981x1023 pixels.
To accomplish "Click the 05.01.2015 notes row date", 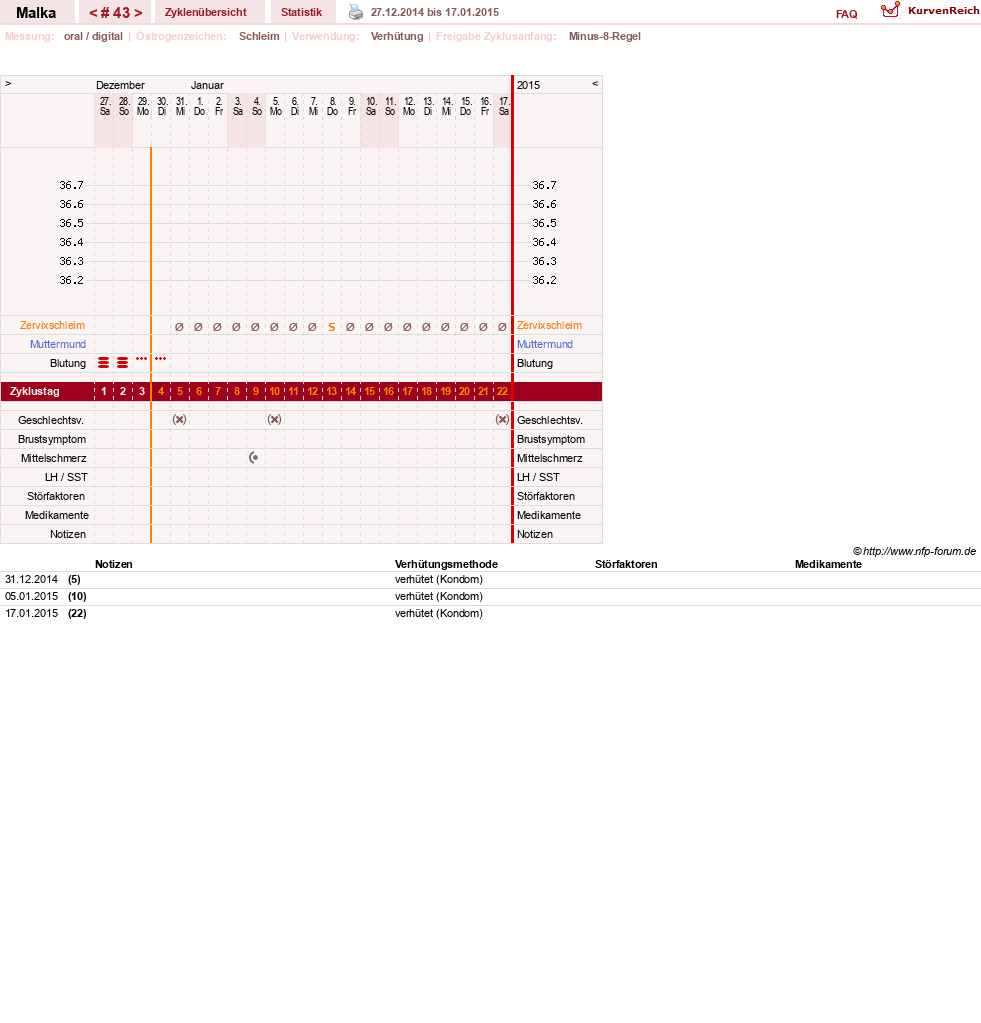I will pyautogui.click(x=31, y=596).
